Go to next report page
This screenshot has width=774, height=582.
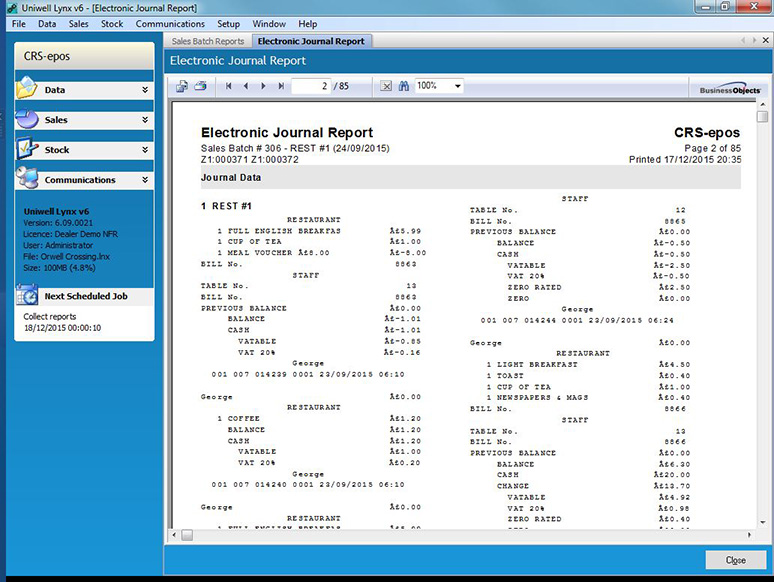click(263, 87)
